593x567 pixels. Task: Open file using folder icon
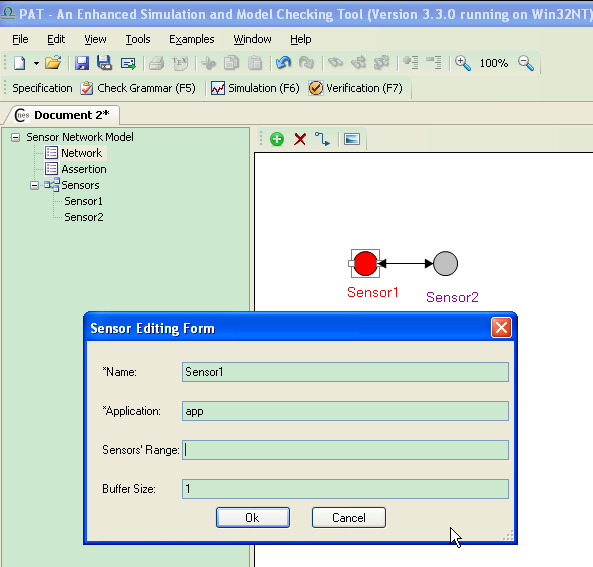tap(53, 63)
